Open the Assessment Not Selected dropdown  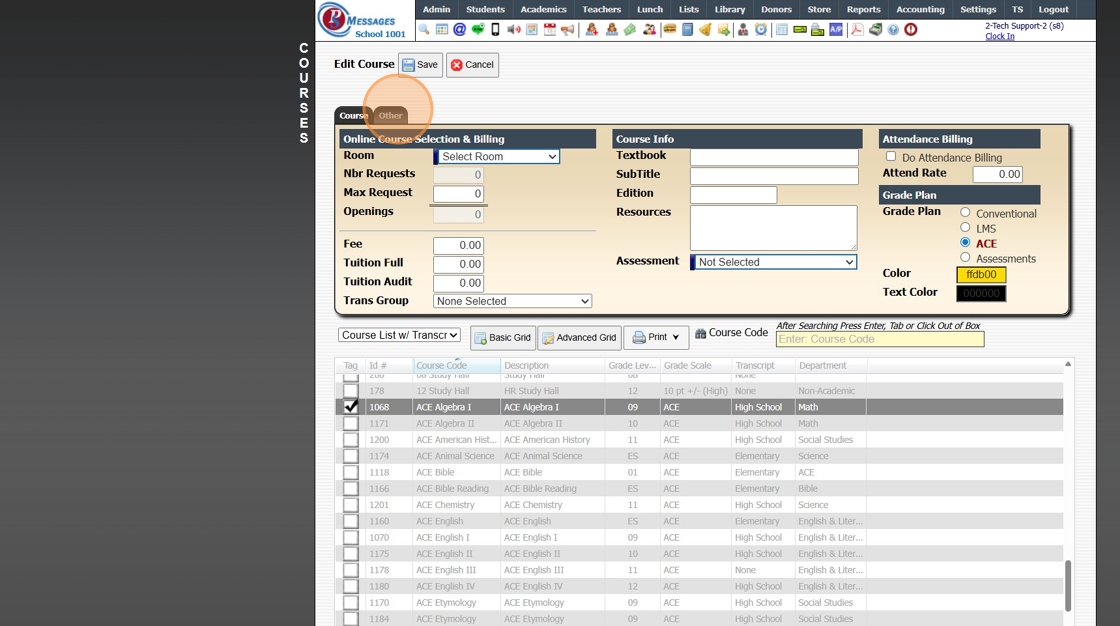(773, 262)
